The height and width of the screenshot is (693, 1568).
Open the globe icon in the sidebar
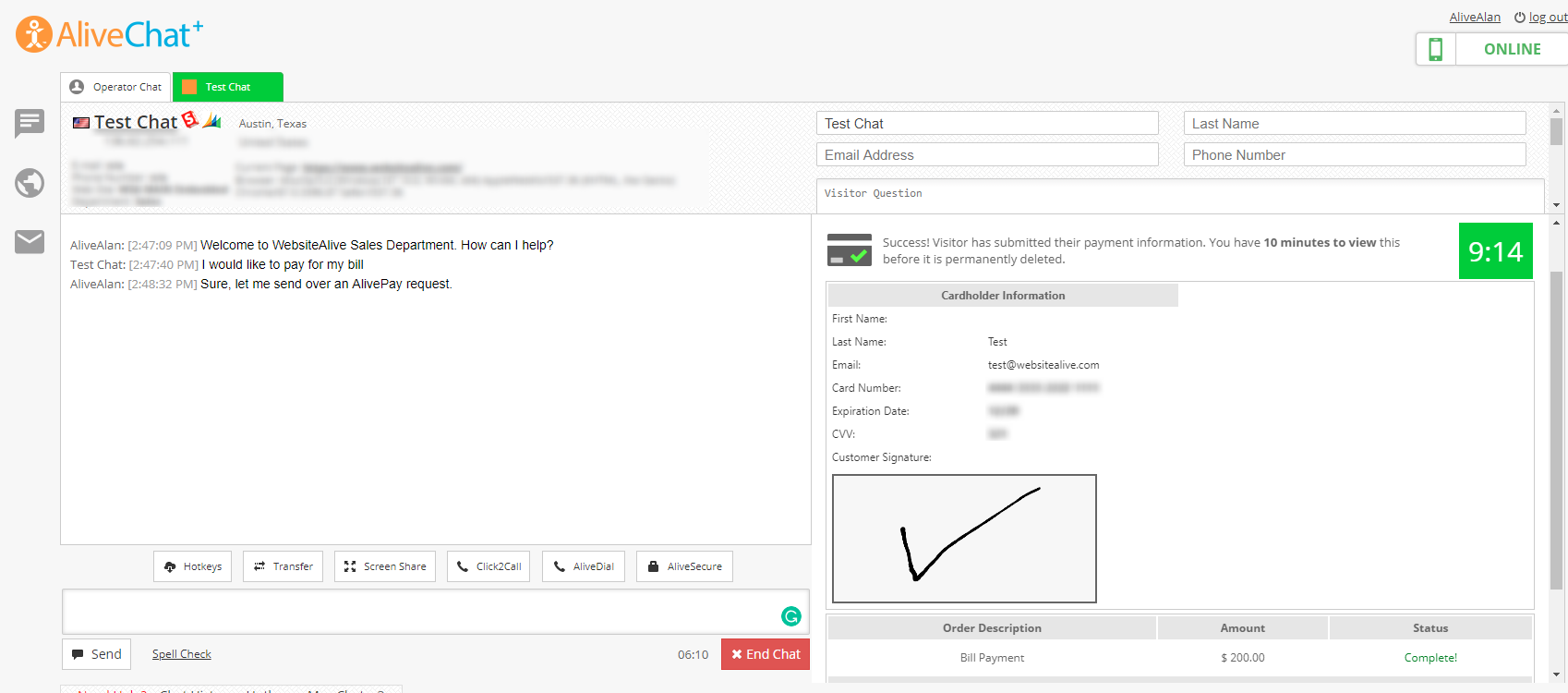pyautogui.click(x=30, y=183)
